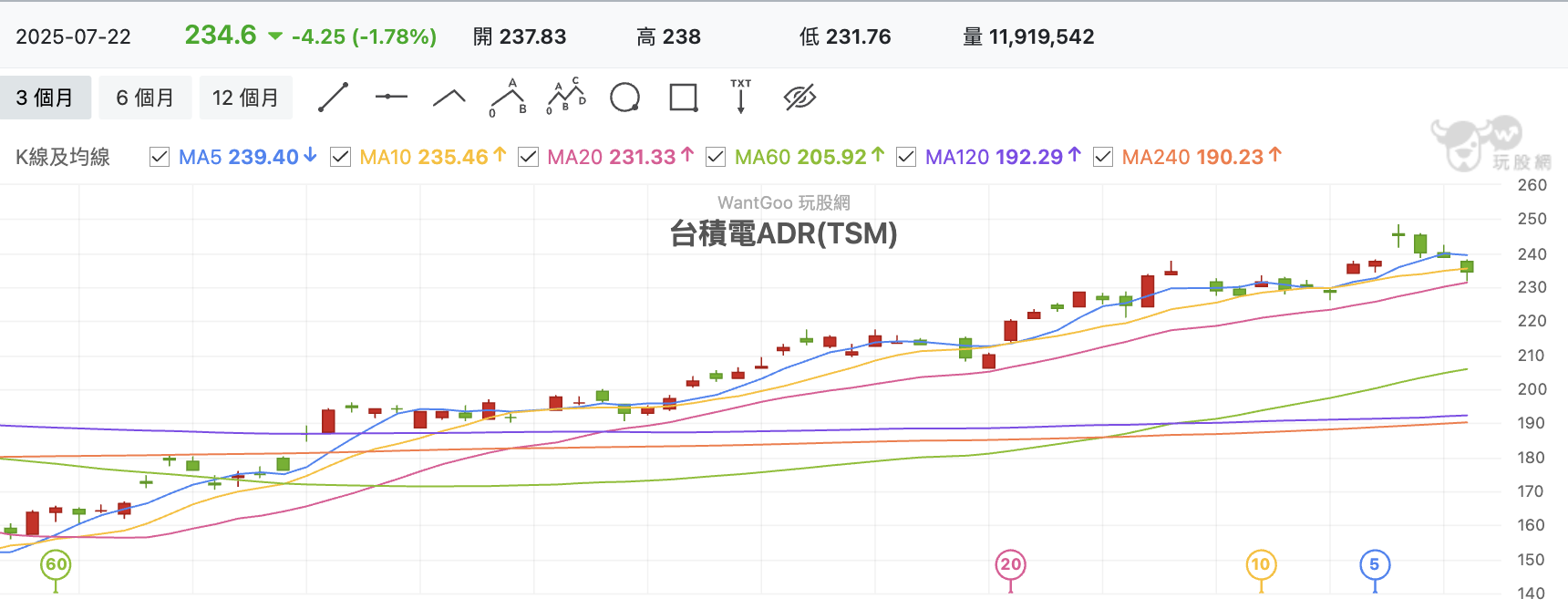The height and width of the screenshot is (609, 1568).
Task: Hide drawings with the crossed-eye icon
Action: 799,98
